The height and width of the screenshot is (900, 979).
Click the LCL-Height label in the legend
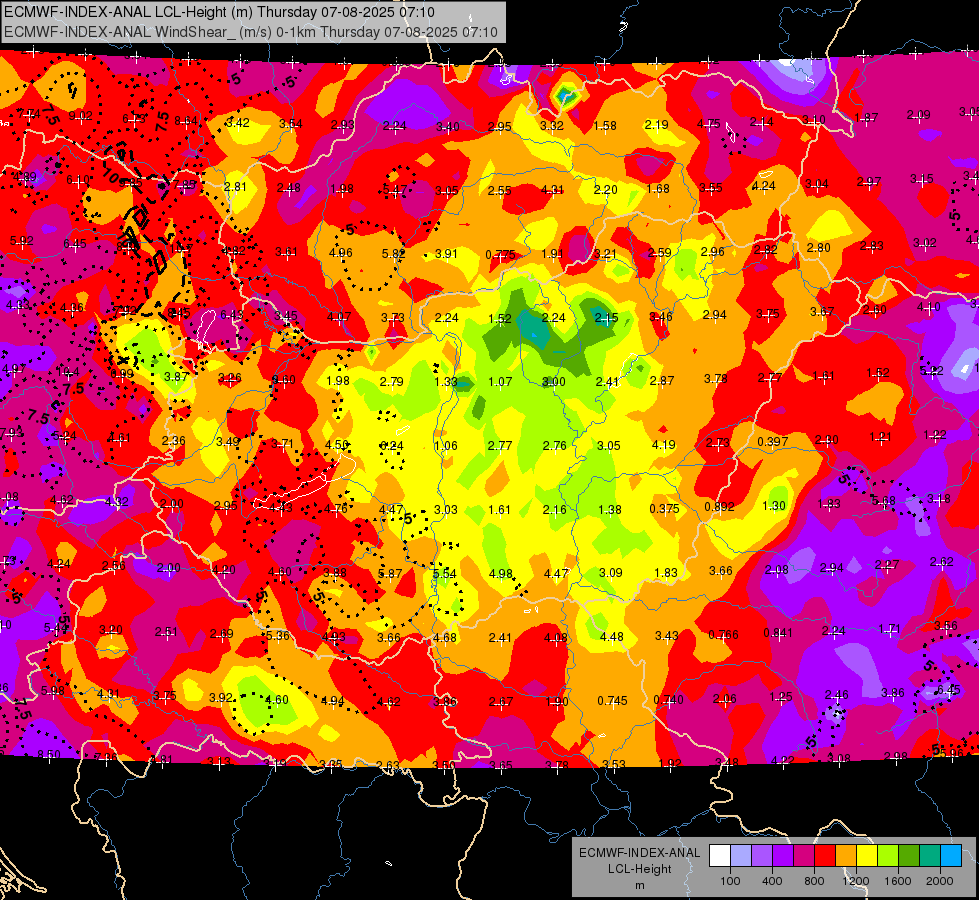pyautogui.click(x=639, y=869)
